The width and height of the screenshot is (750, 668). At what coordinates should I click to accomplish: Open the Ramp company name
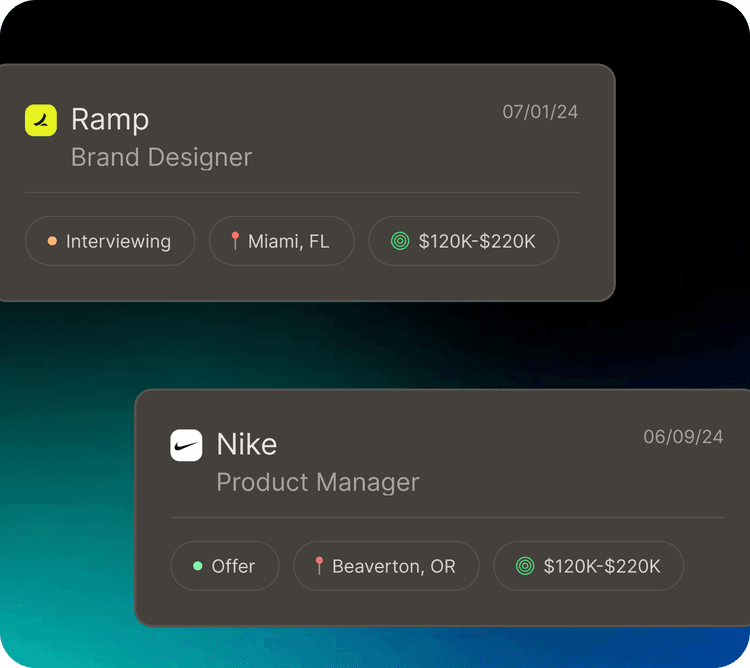(x=110, y=120)
